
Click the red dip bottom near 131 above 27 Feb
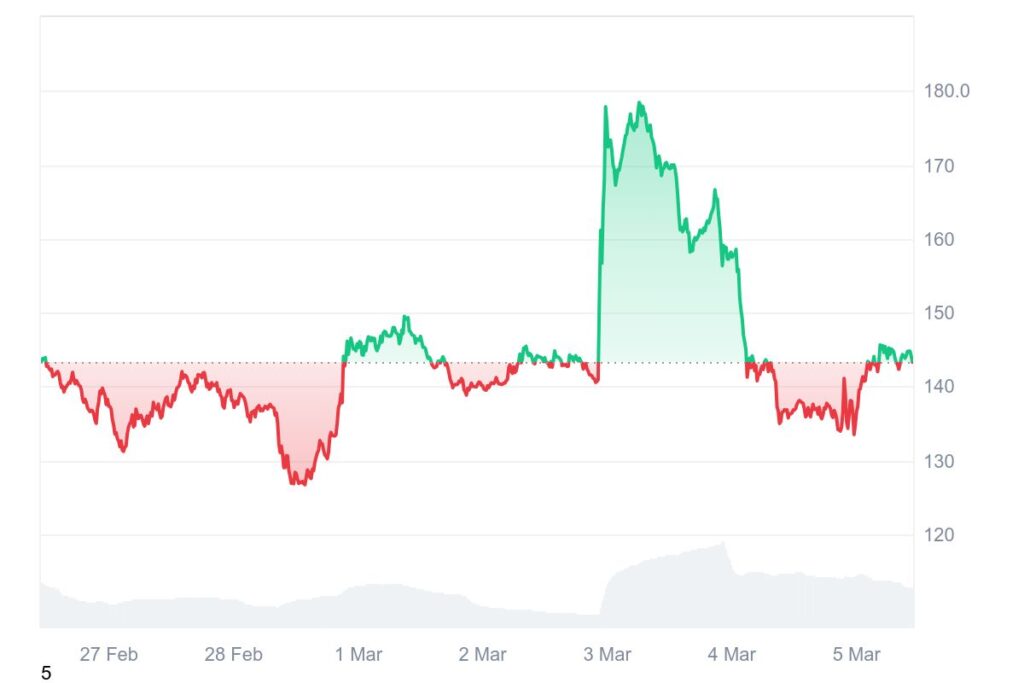123,450
